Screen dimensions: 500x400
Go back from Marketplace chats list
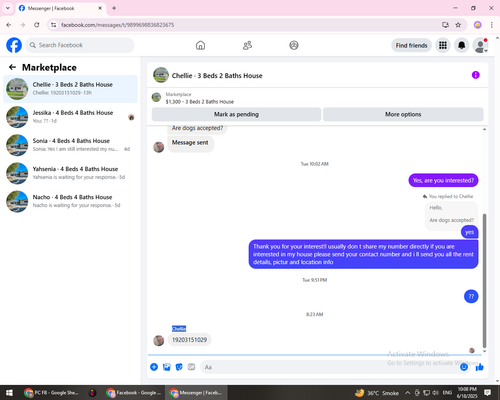point(12,67)
